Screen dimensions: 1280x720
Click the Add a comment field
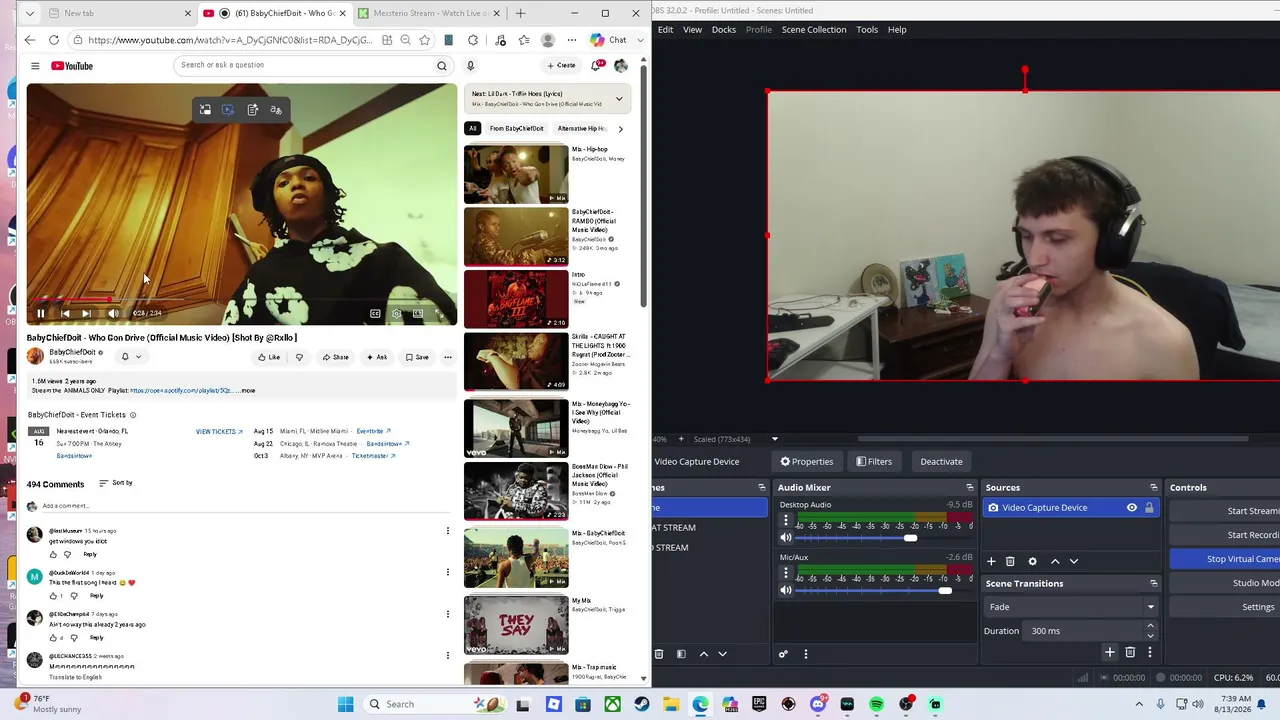pos(240,506)
